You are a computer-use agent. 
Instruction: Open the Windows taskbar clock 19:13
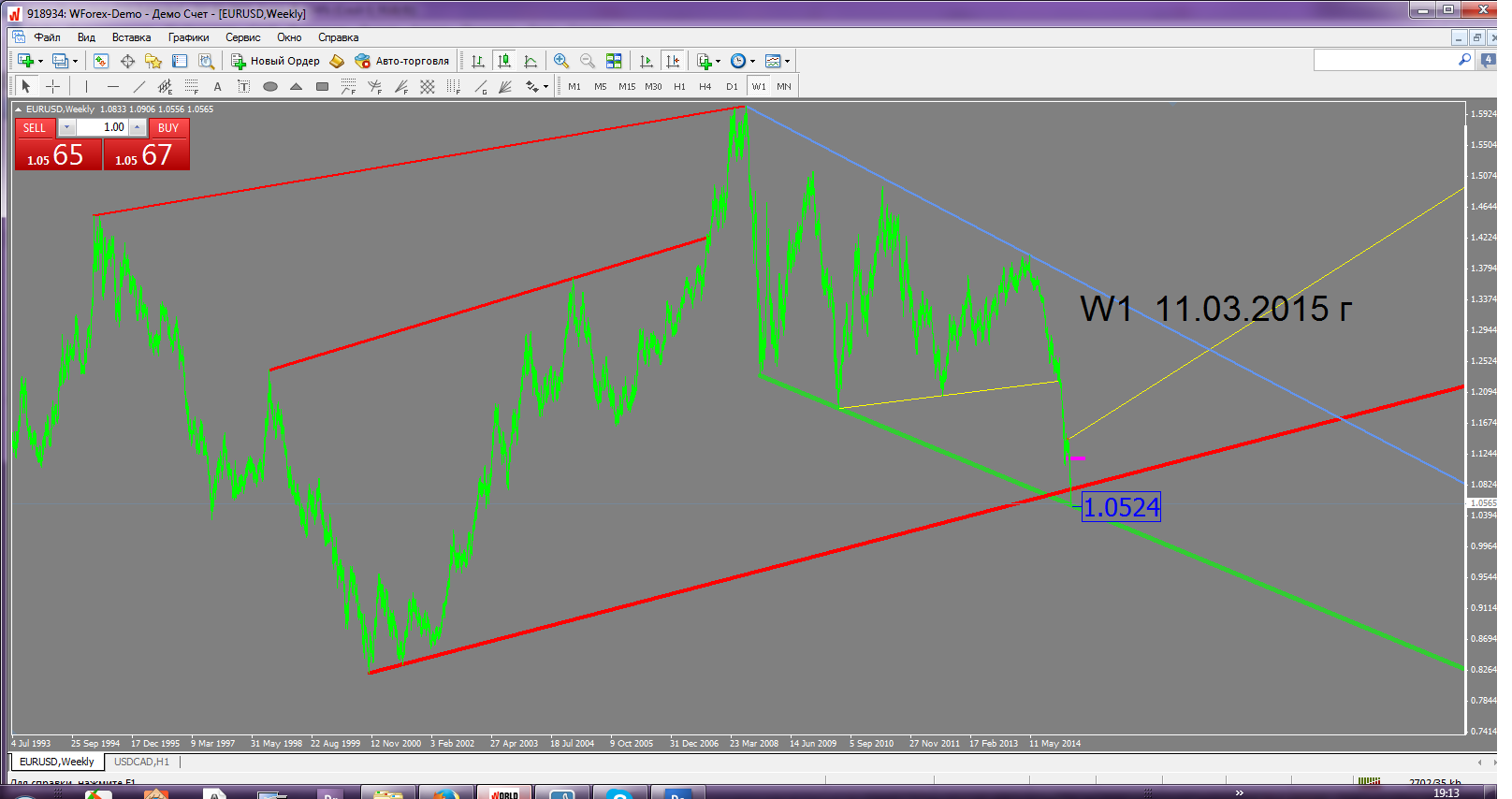pyautogui.click(x=1446, y=792)
